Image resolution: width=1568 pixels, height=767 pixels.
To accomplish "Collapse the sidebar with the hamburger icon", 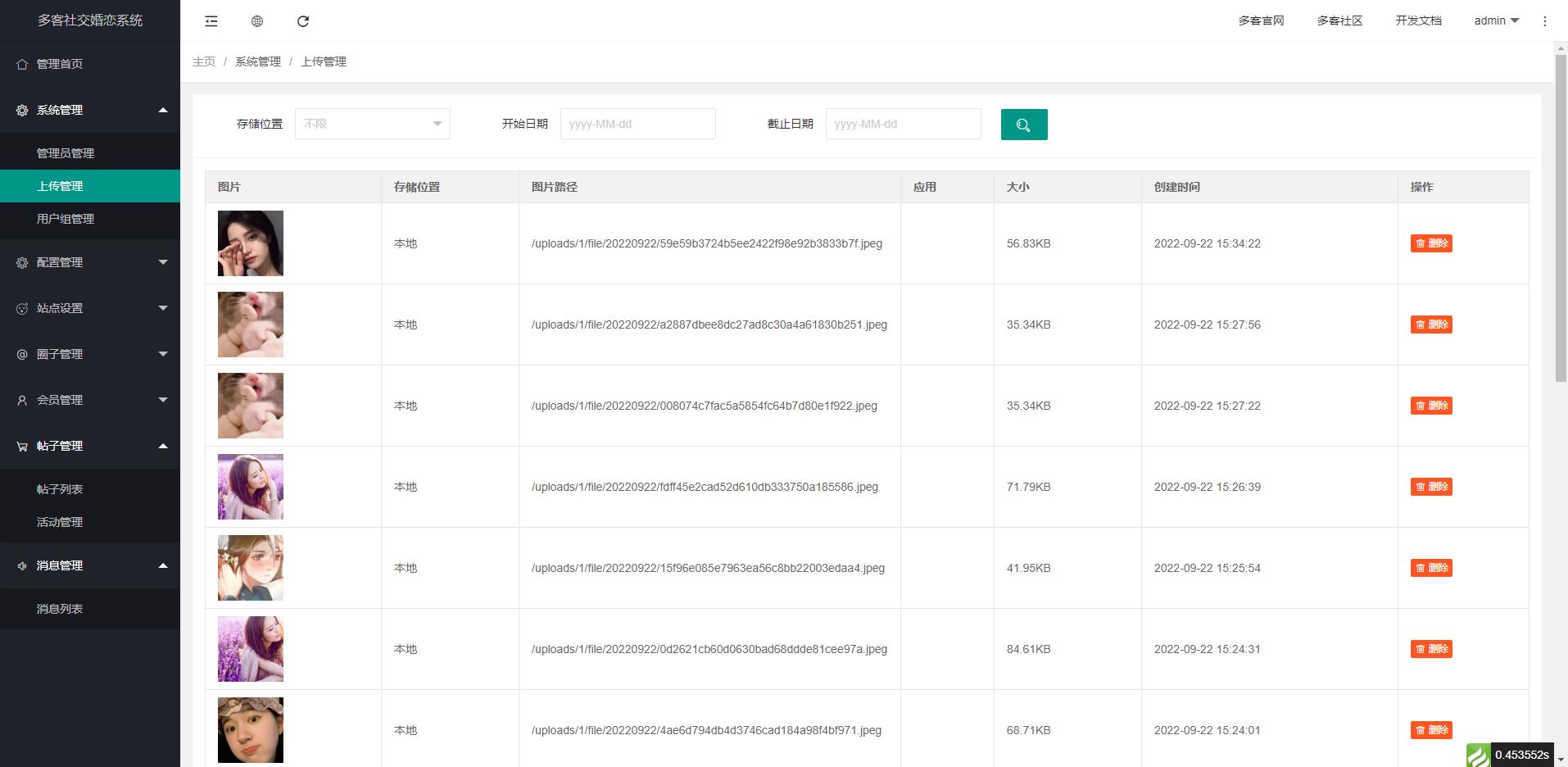I will coord(211,21).
